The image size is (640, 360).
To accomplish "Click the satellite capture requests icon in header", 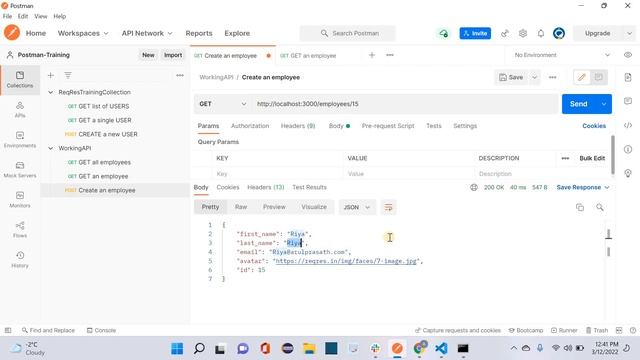I will pos(505,33).
